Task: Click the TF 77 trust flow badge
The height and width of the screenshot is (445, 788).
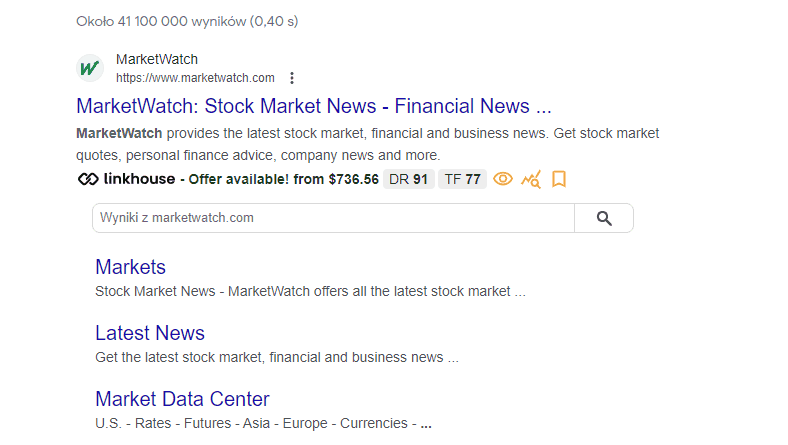Action: [x=462, y=180]
